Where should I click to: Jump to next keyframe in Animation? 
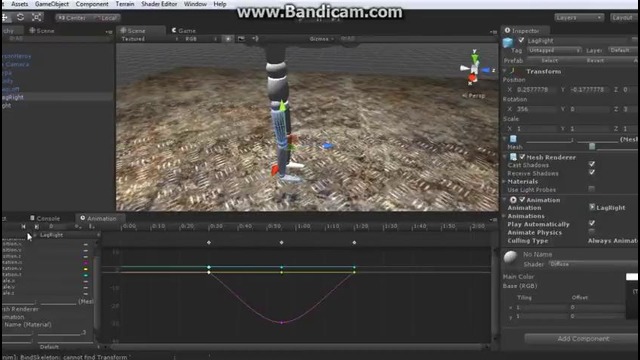coord(36,227)
